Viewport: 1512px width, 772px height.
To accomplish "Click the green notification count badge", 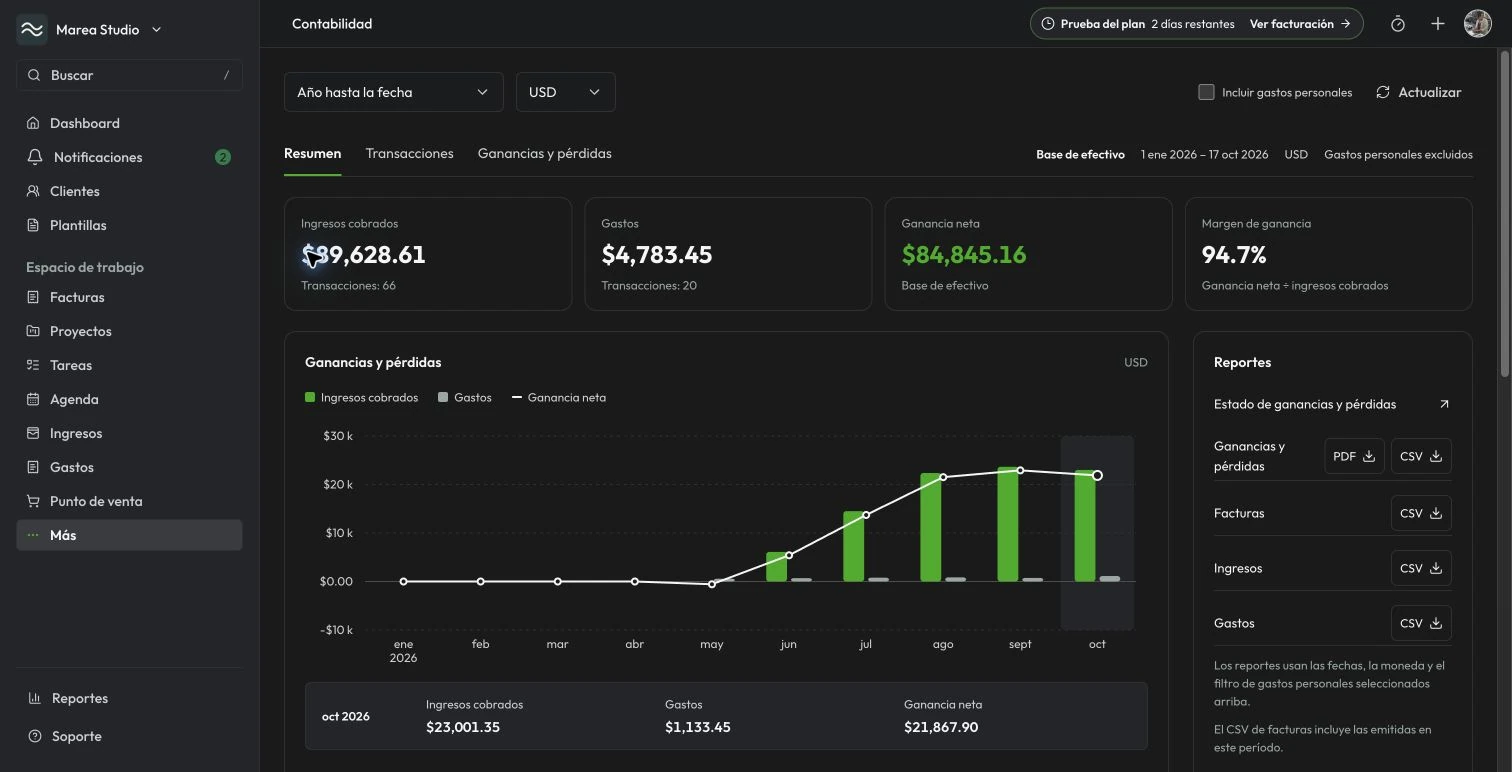I will point(223,157).
